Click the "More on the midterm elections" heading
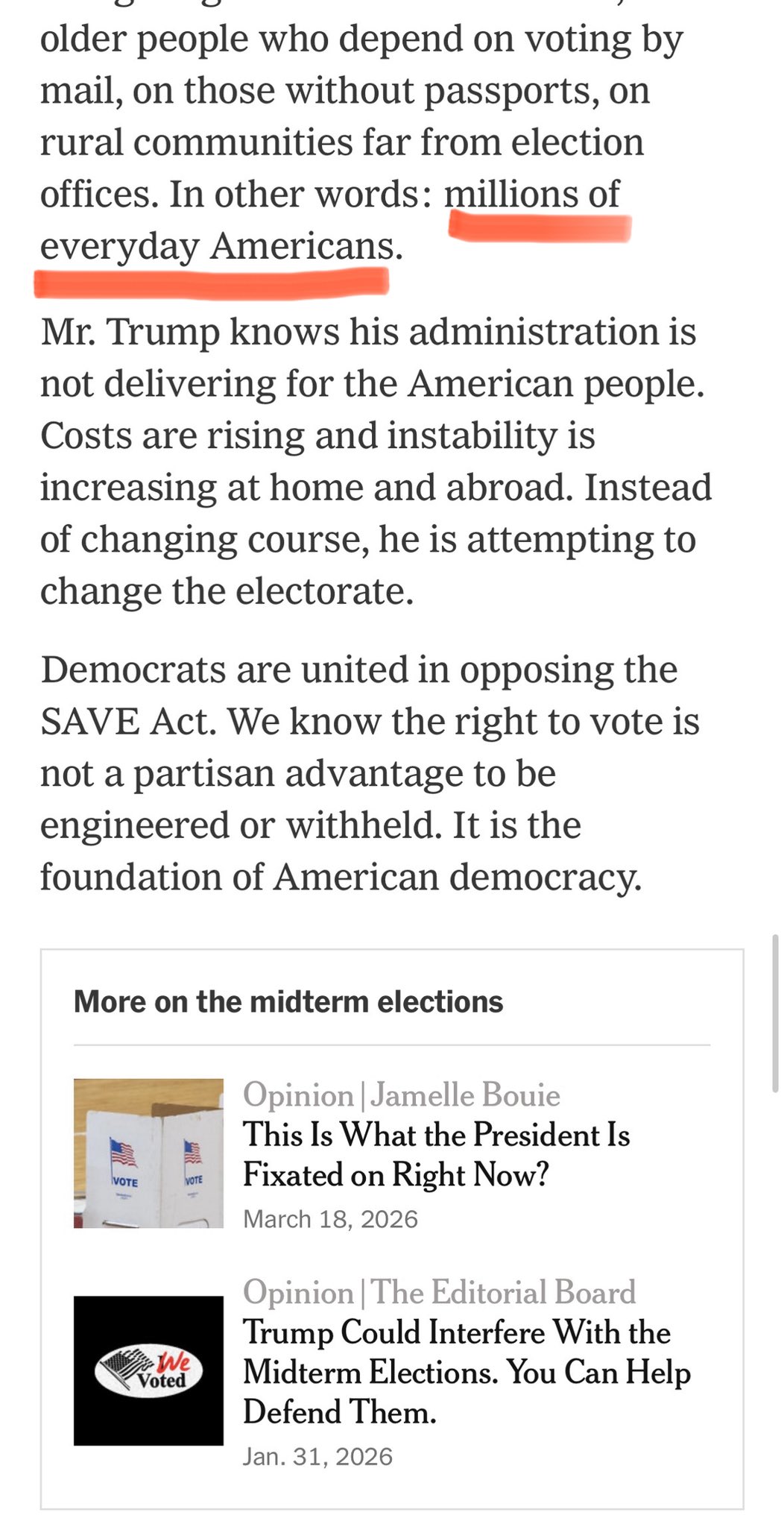The width and height of the screenshot is (784, 1527). point(288,1001)
